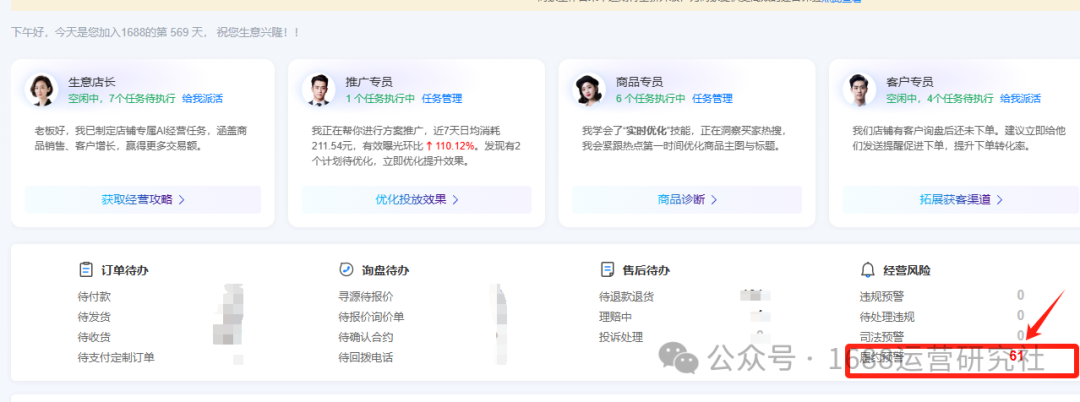Click the 生意店长 card title
Image resolution: width=1080 pixels, height=402 pixels.
click(x=92, y=82)
